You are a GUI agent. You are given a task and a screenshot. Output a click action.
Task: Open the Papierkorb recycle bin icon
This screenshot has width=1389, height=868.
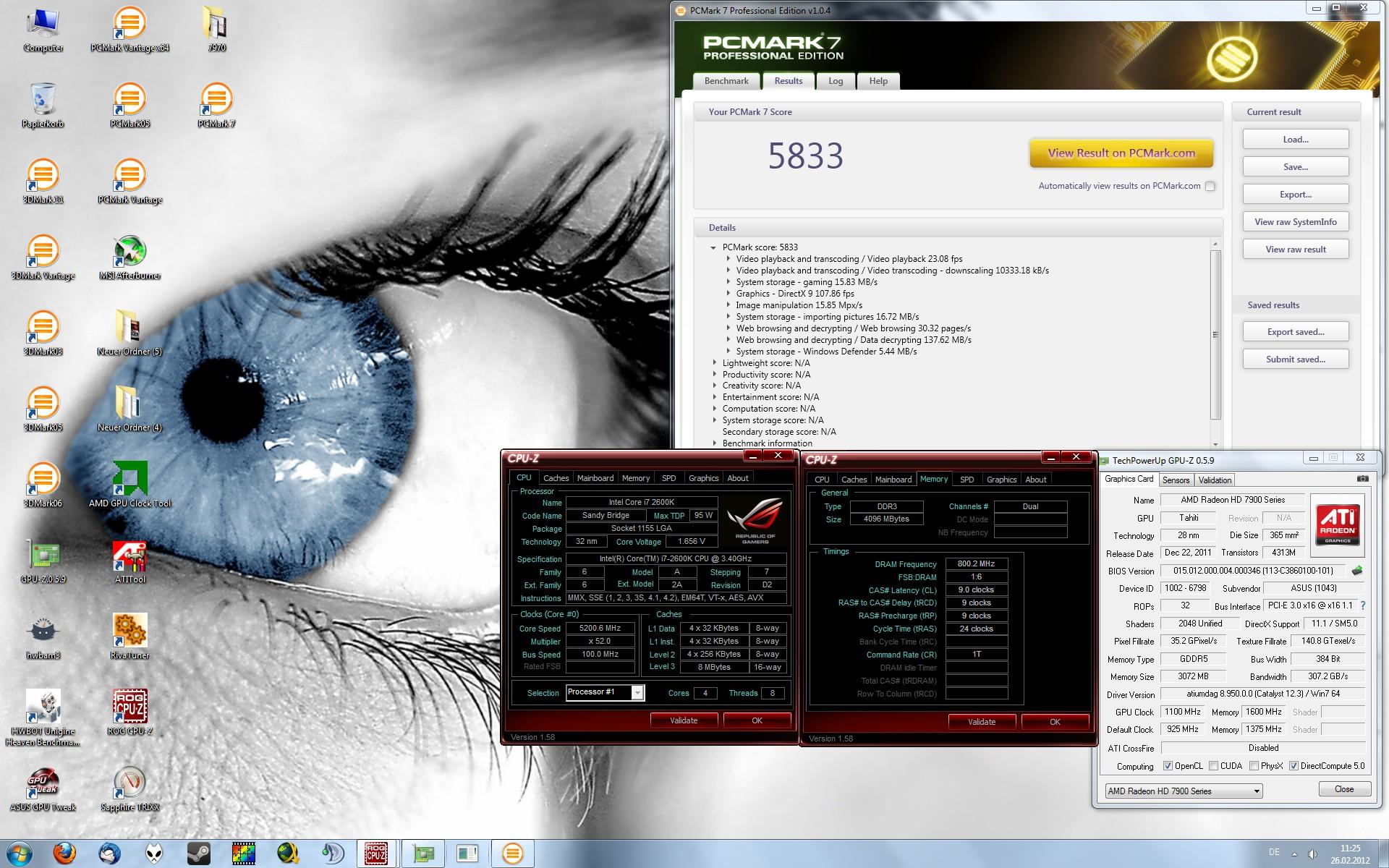tap(43, 106)
